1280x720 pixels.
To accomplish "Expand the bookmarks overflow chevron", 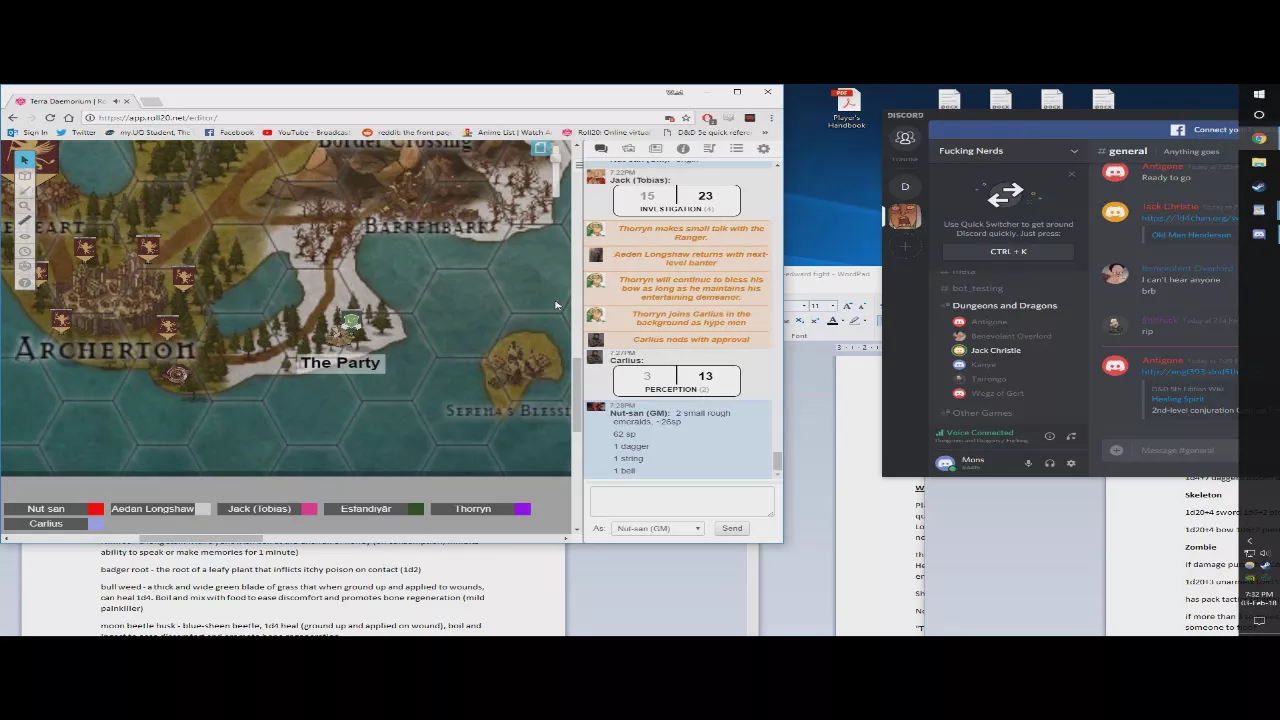I will [x=766, y=132].
